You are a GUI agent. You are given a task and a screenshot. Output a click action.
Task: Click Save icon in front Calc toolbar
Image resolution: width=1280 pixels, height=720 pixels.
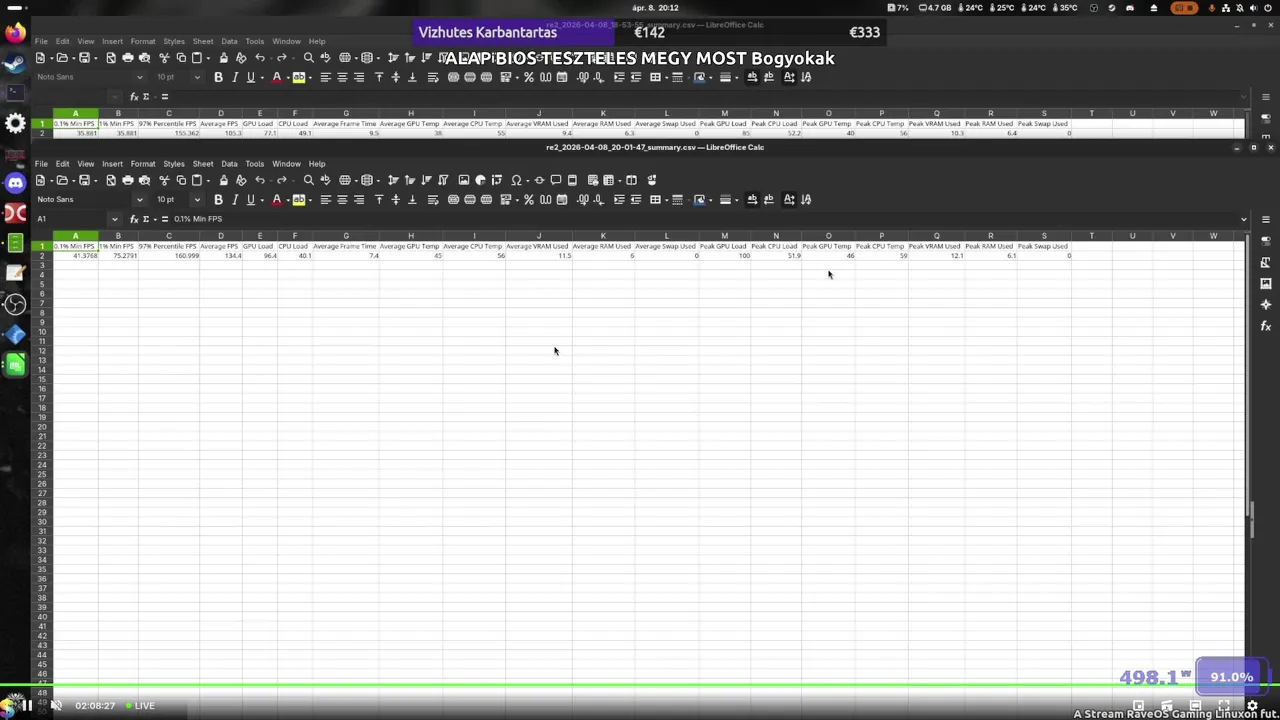point(84,180)
